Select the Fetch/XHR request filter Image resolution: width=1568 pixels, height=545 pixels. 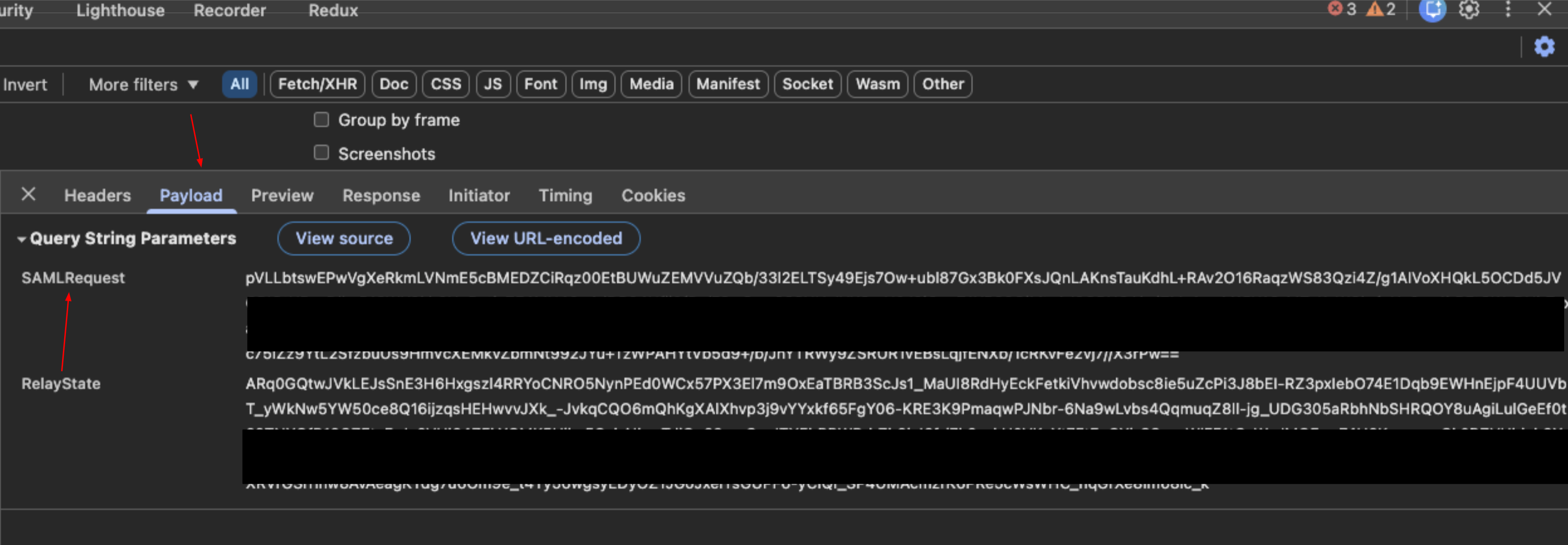click(x=317, y=84)
